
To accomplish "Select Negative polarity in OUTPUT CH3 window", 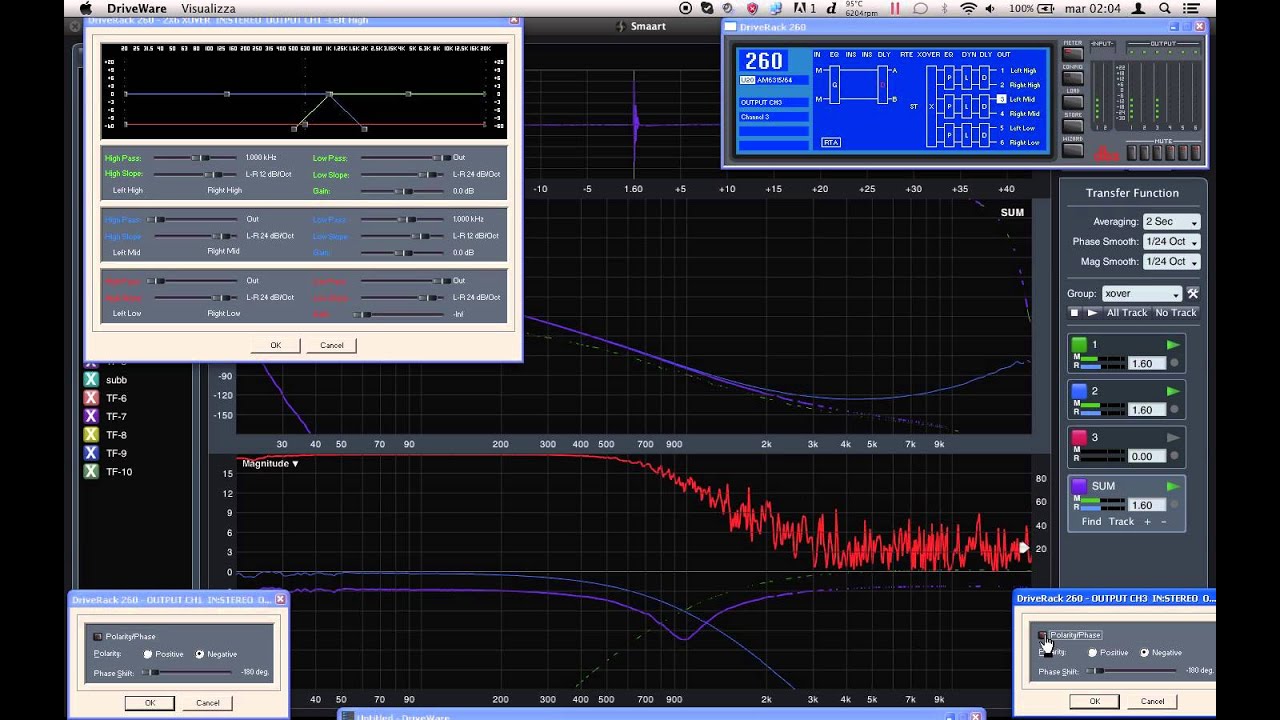I will coord(1144,652).
